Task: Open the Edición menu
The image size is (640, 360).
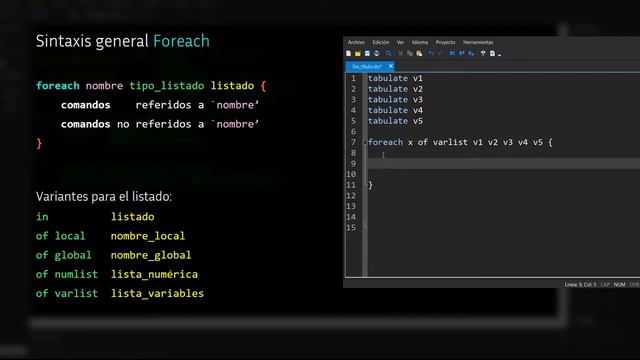Action: [380, 42]
